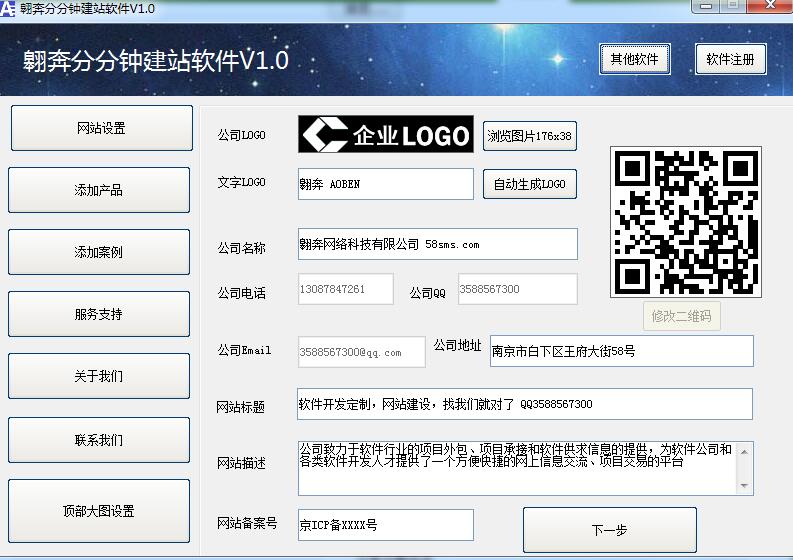This screenshot has height=560, width=793.
Task: Click the 软件注册 button
Action: pos(731,59)
